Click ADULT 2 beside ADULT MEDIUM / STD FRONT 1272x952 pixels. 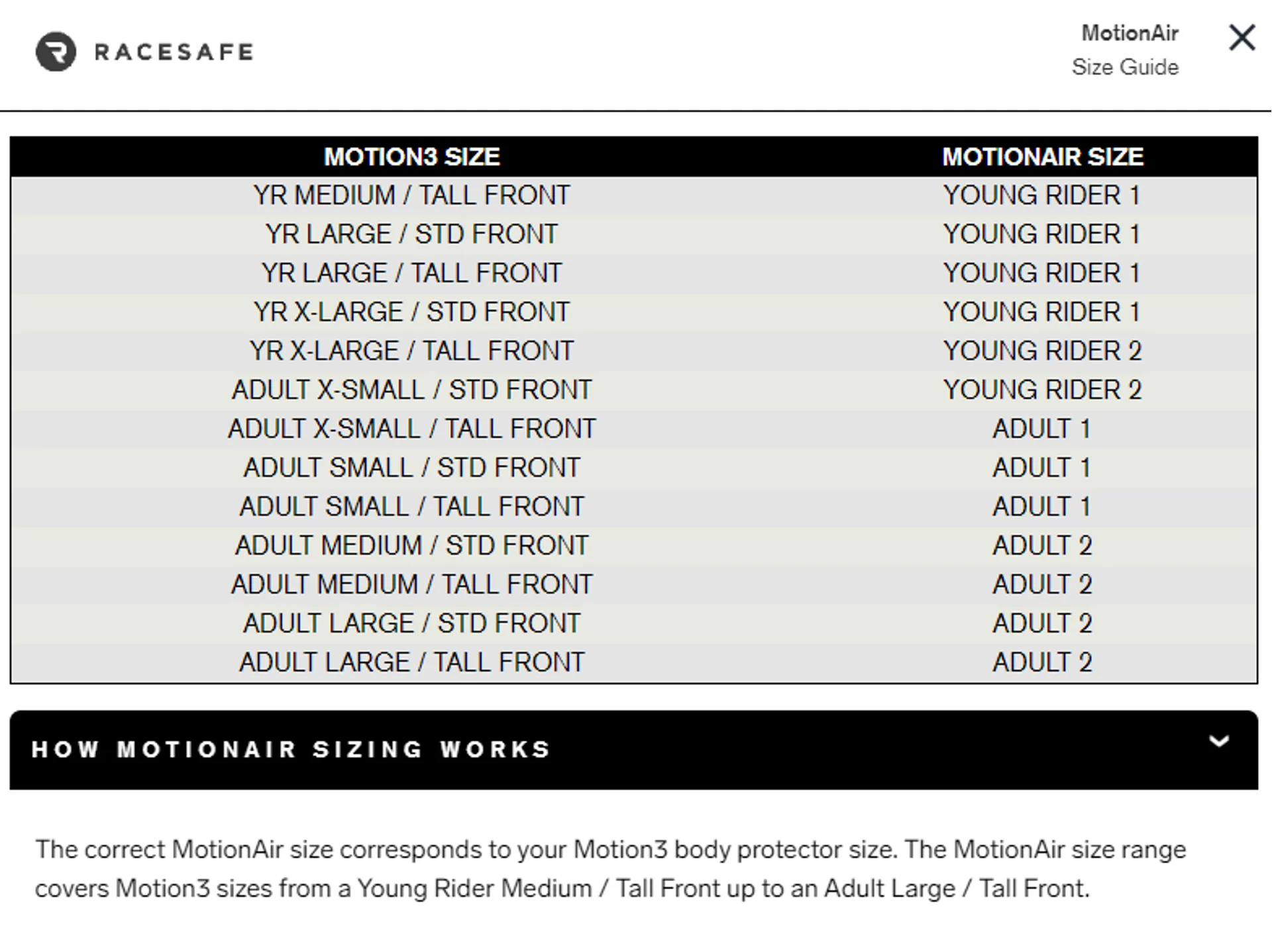coord(1042,546)
